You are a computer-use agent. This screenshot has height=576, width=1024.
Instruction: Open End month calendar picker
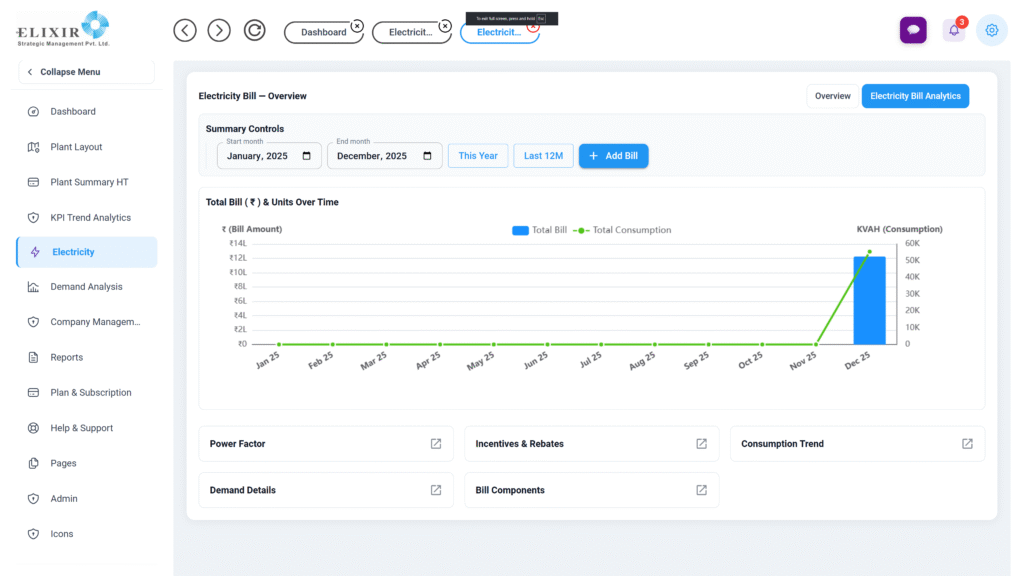pos(428,156)
